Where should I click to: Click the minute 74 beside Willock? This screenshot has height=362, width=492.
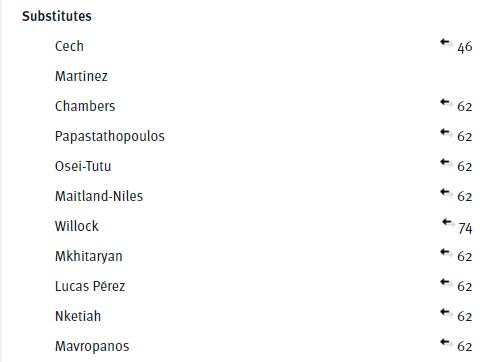(465, 228)
